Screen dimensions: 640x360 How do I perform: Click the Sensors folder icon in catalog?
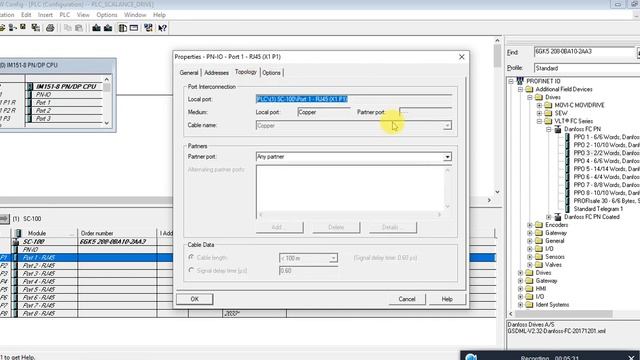click(x=539, y=257)
